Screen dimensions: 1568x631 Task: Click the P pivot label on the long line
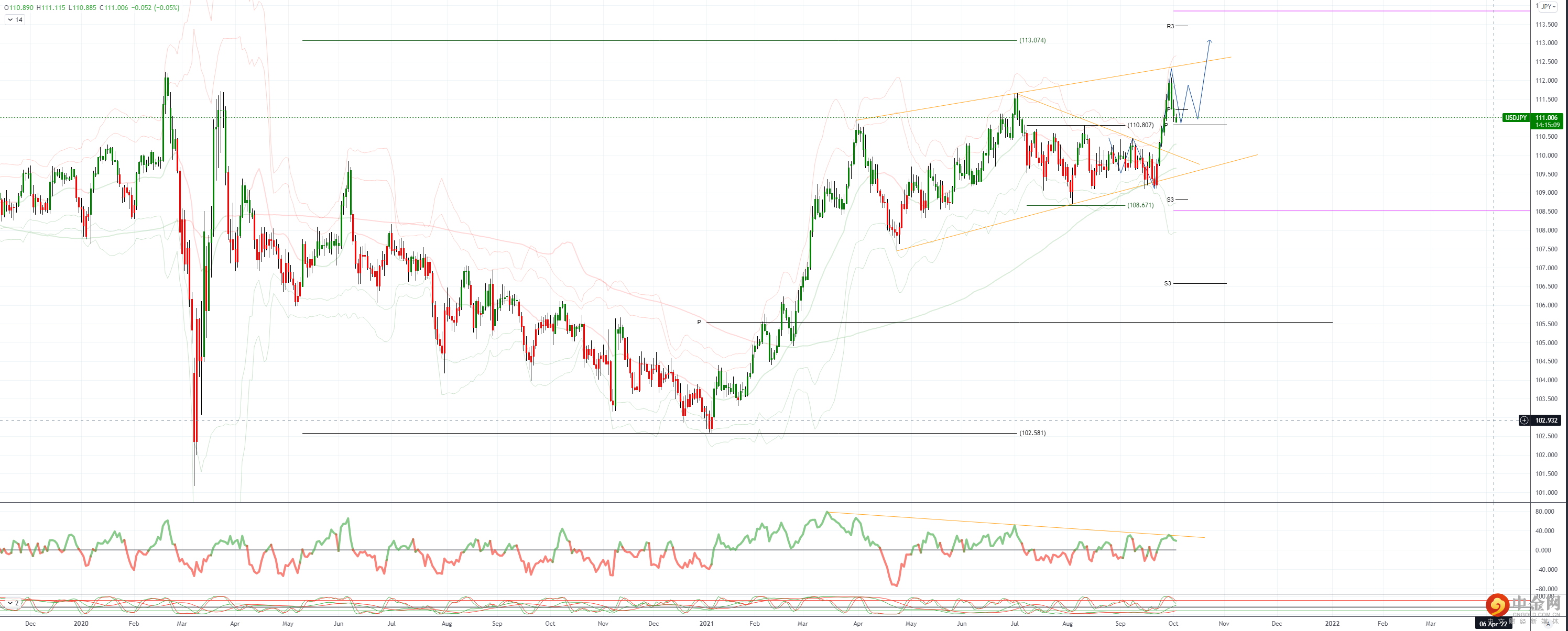point(699,322)
